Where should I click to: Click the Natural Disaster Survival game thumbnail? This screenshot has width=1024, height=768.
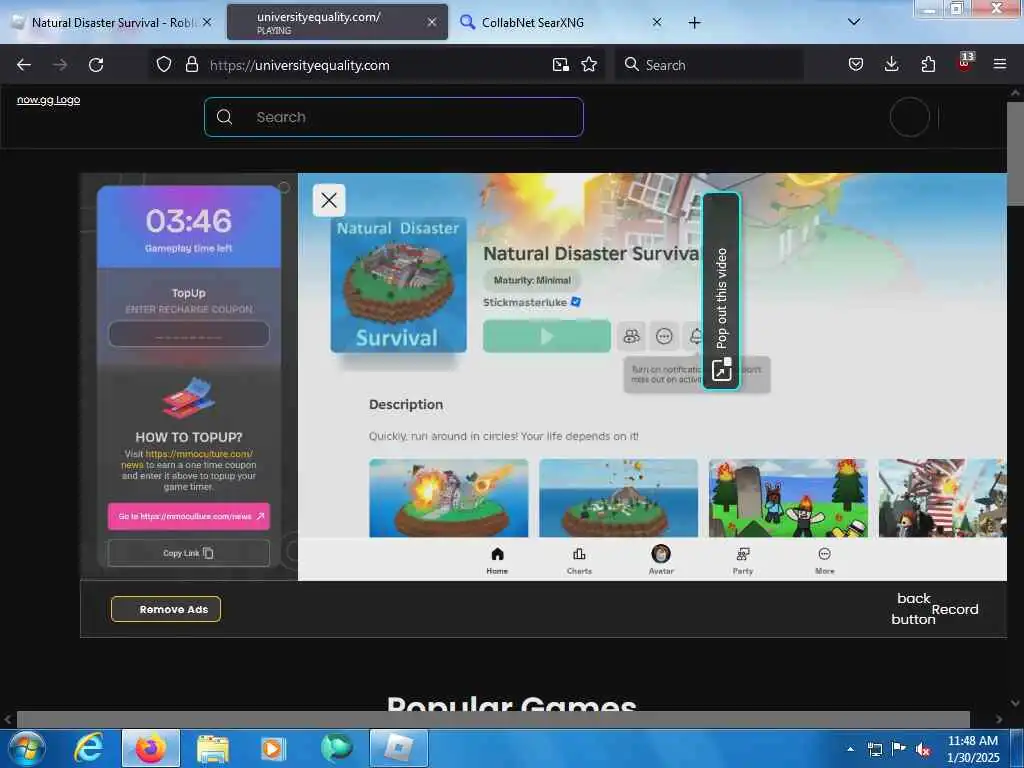tap(398, 285)
